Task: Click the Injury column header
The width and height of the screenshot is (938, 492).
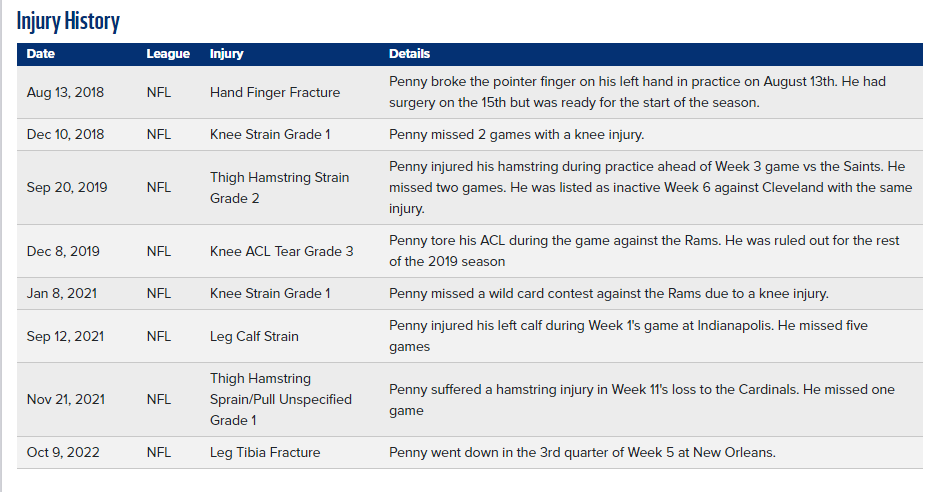Action: [x=227, y=54]
